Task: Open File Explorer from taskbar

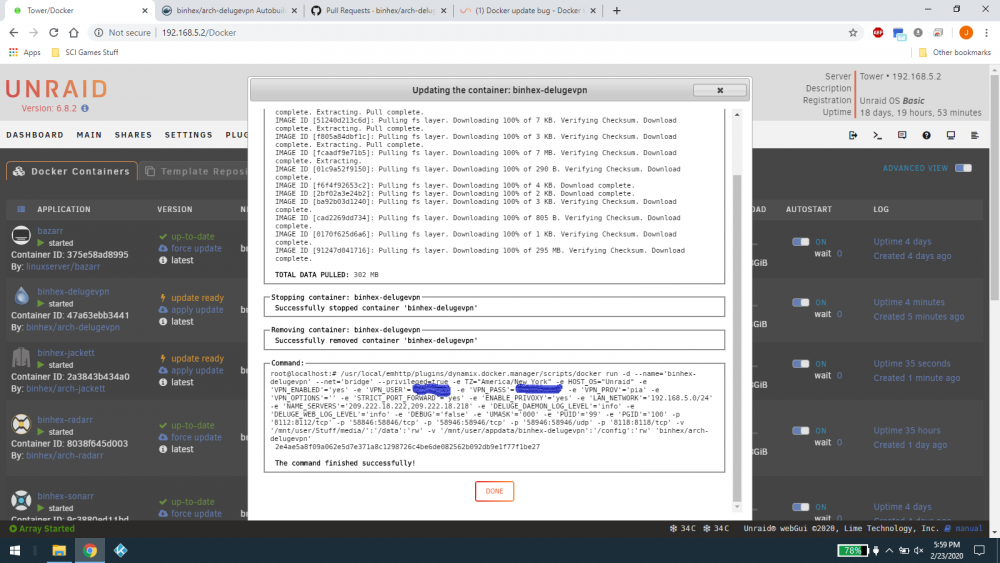Action: [x=59, y=550]
